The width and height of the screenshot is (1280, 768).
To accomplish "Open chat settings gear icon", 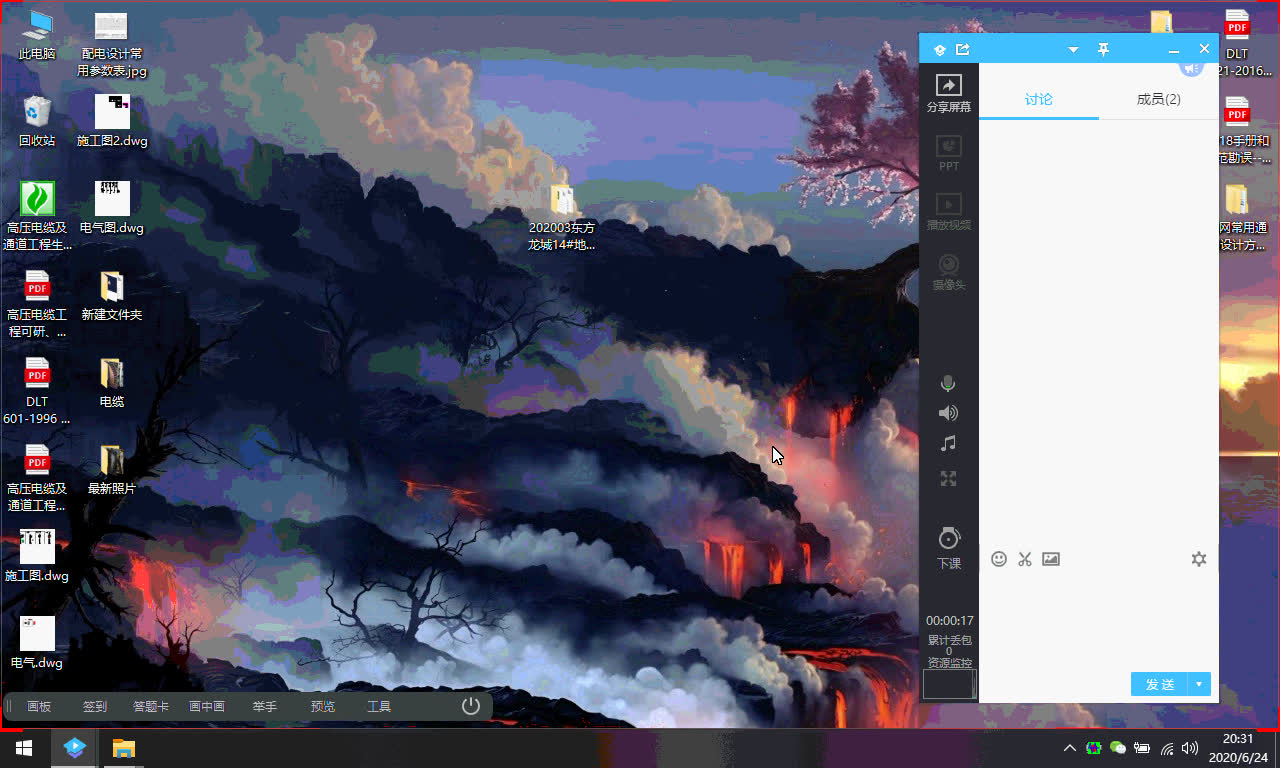I will click(1199, 559).
